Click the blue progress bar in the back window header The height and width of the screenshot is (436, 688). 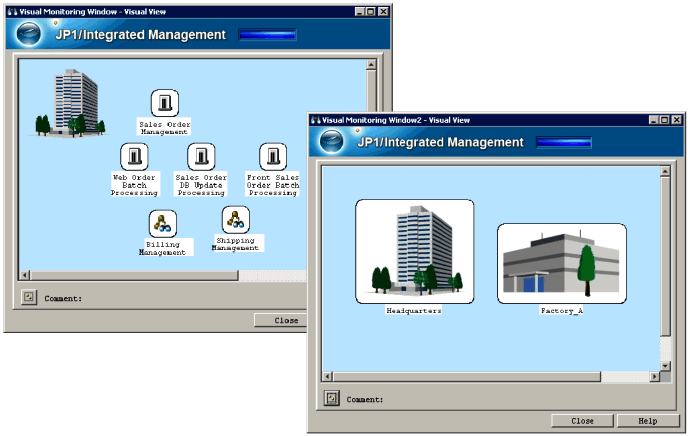coord(268,35)
